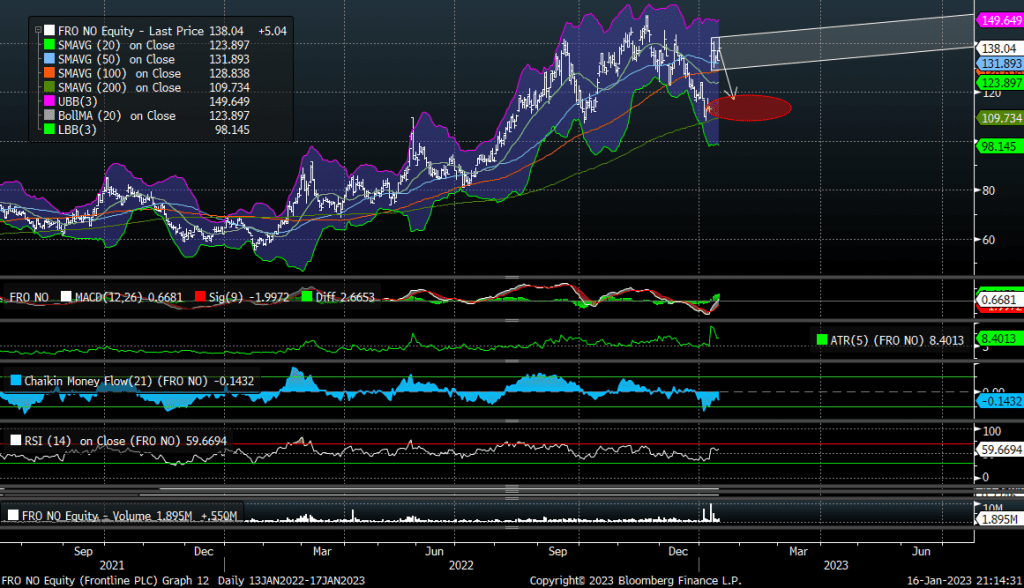
Task: Select the 'SMAVG (50) on Close' legend label
Action: pyautogui.click(x=116, y=59)
